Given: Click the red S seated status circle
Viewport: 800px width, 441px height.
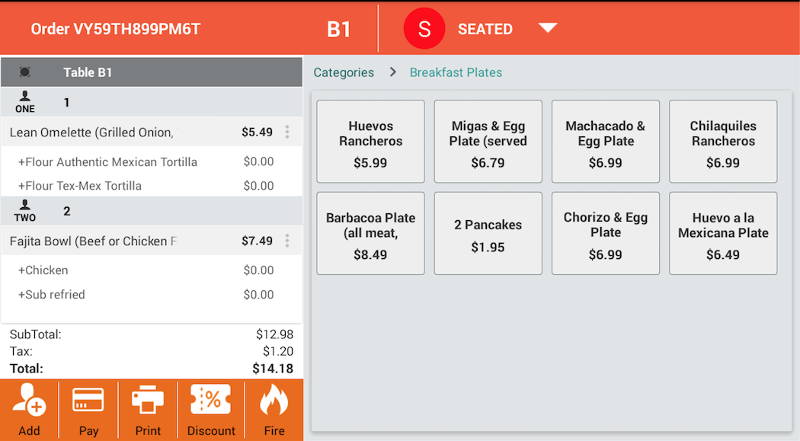Looking at the screenshot, I should click(x=424, y=29).
